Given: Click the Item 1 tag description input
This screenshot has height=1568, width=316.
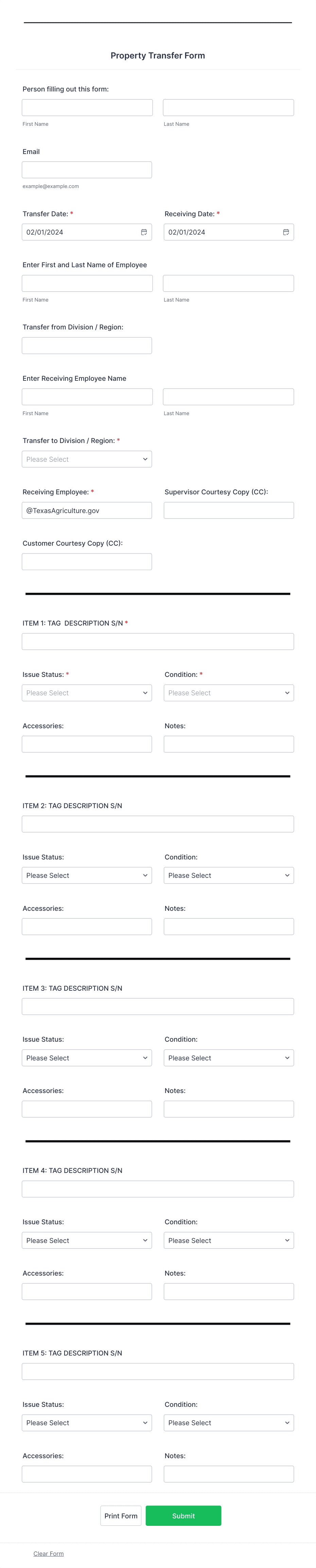Looking at the screenshot, I should [157, 640].
